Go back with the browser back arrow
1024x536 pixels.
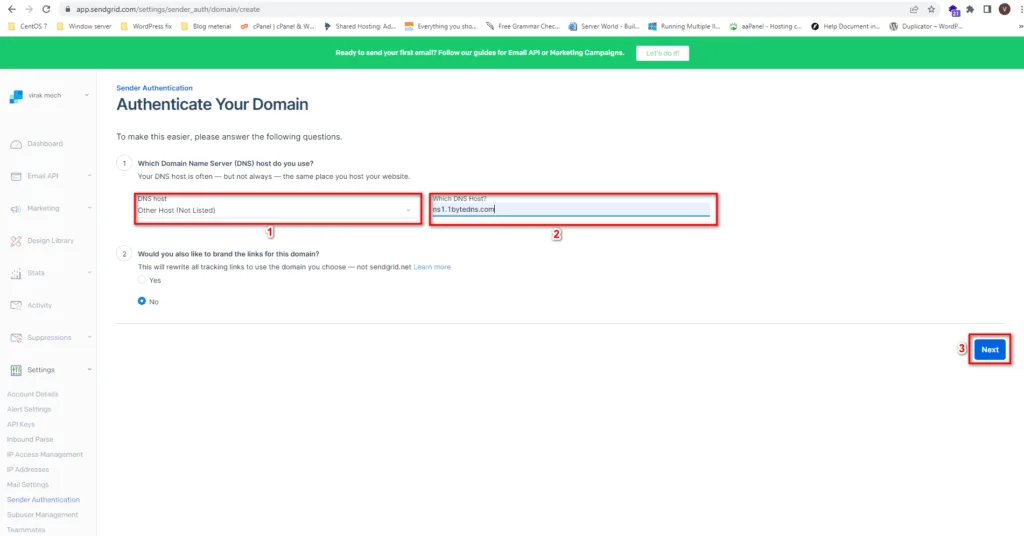click(x=12, y=9)
